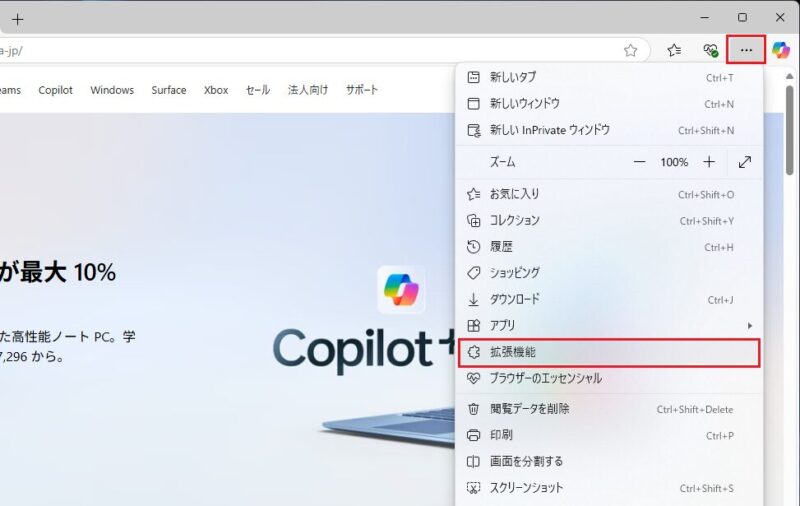Open 新しい InPrivate ウィンドウ
800x506 pixels.
pos(609,130)
